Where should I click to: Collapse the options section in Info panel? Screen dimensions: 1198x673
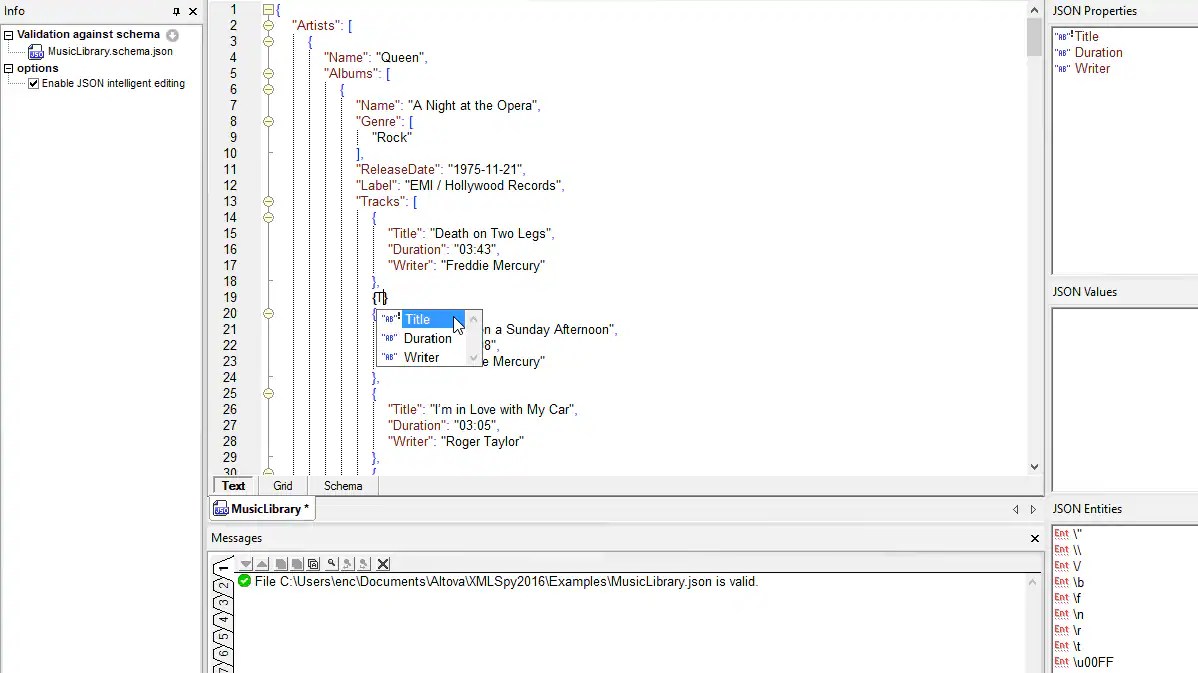[x=8, y=67]
